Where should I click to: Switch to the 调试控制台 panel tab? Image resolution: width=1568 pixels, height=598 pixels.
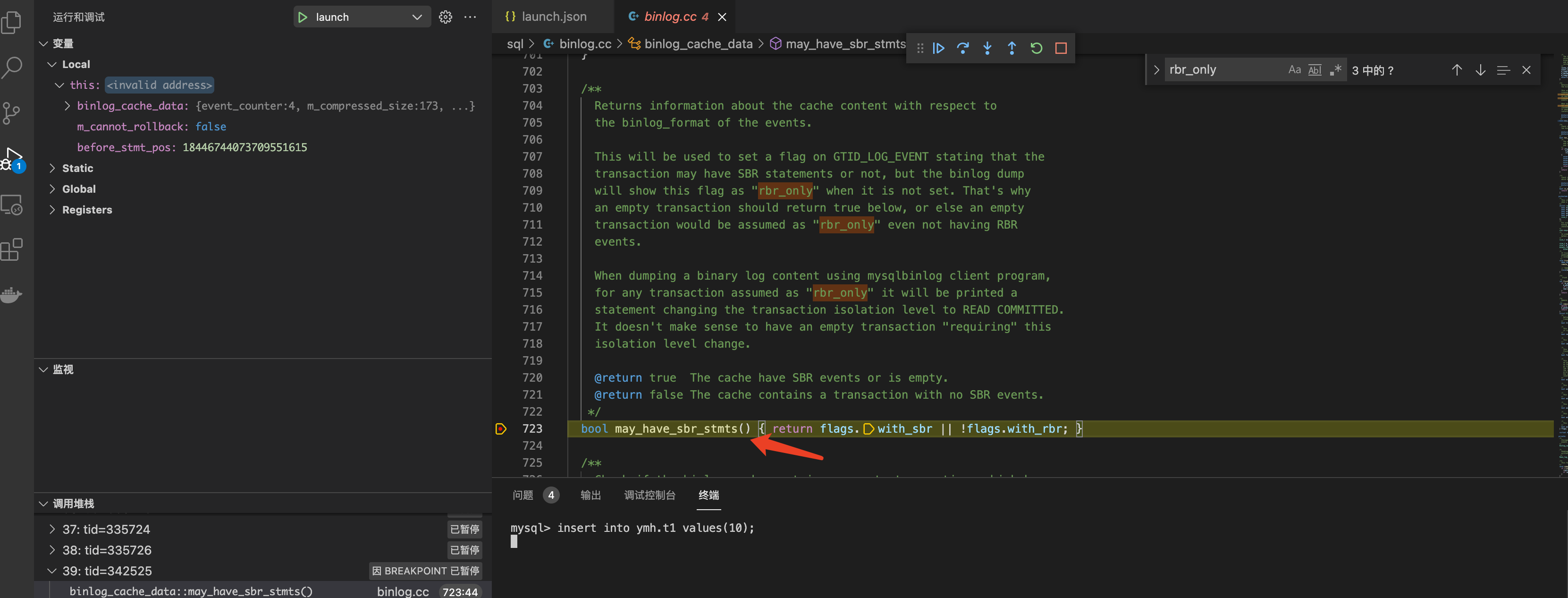(649, 495)
